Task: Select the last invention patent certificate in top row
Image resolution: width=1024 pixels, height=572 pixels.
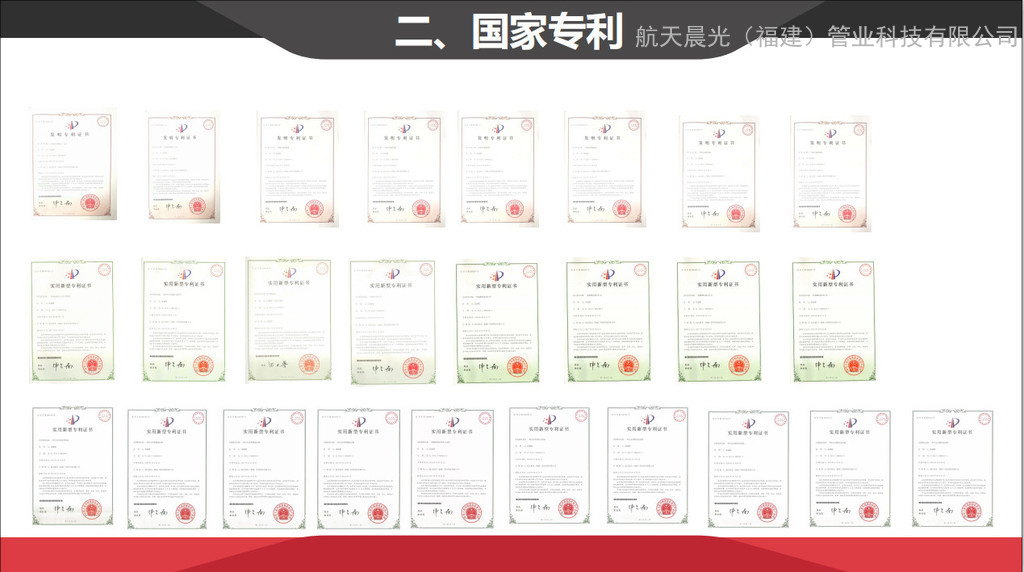Action: [830, 174]
